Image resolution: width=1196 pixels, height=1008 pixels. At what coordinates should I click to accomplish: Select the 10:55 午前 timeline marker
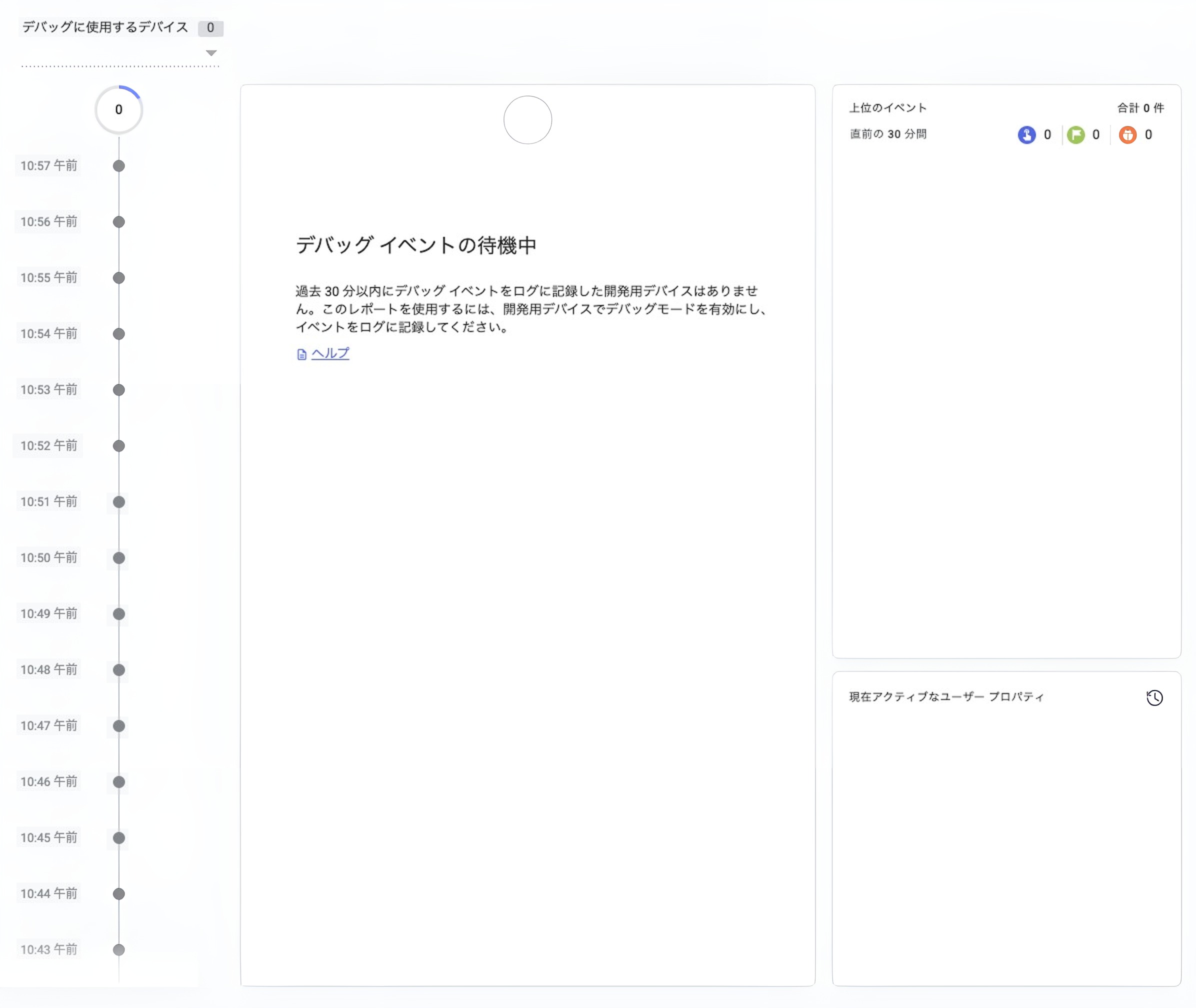click(x=119, y=277)
